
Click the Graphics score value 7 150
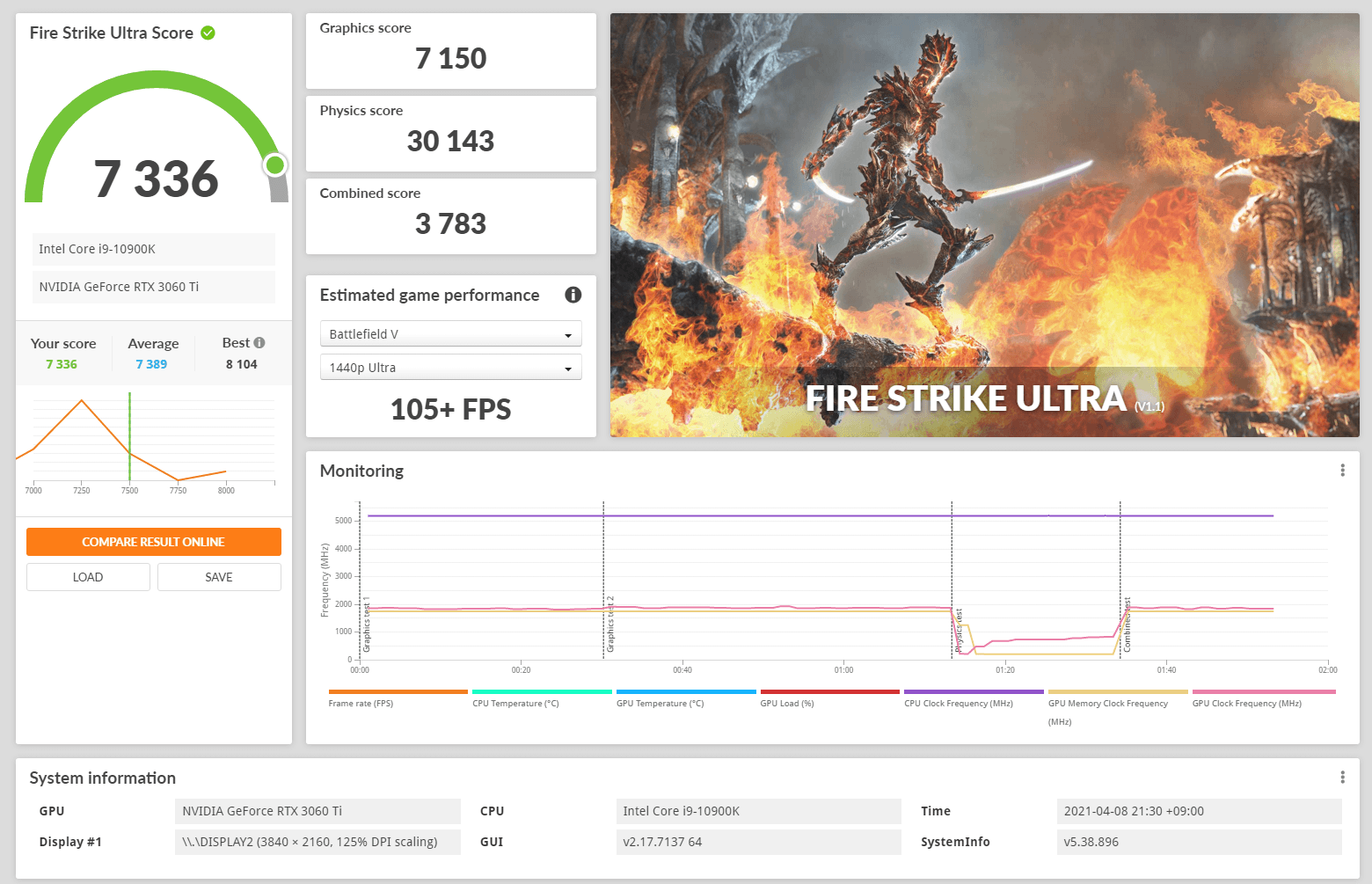[450, 59]
